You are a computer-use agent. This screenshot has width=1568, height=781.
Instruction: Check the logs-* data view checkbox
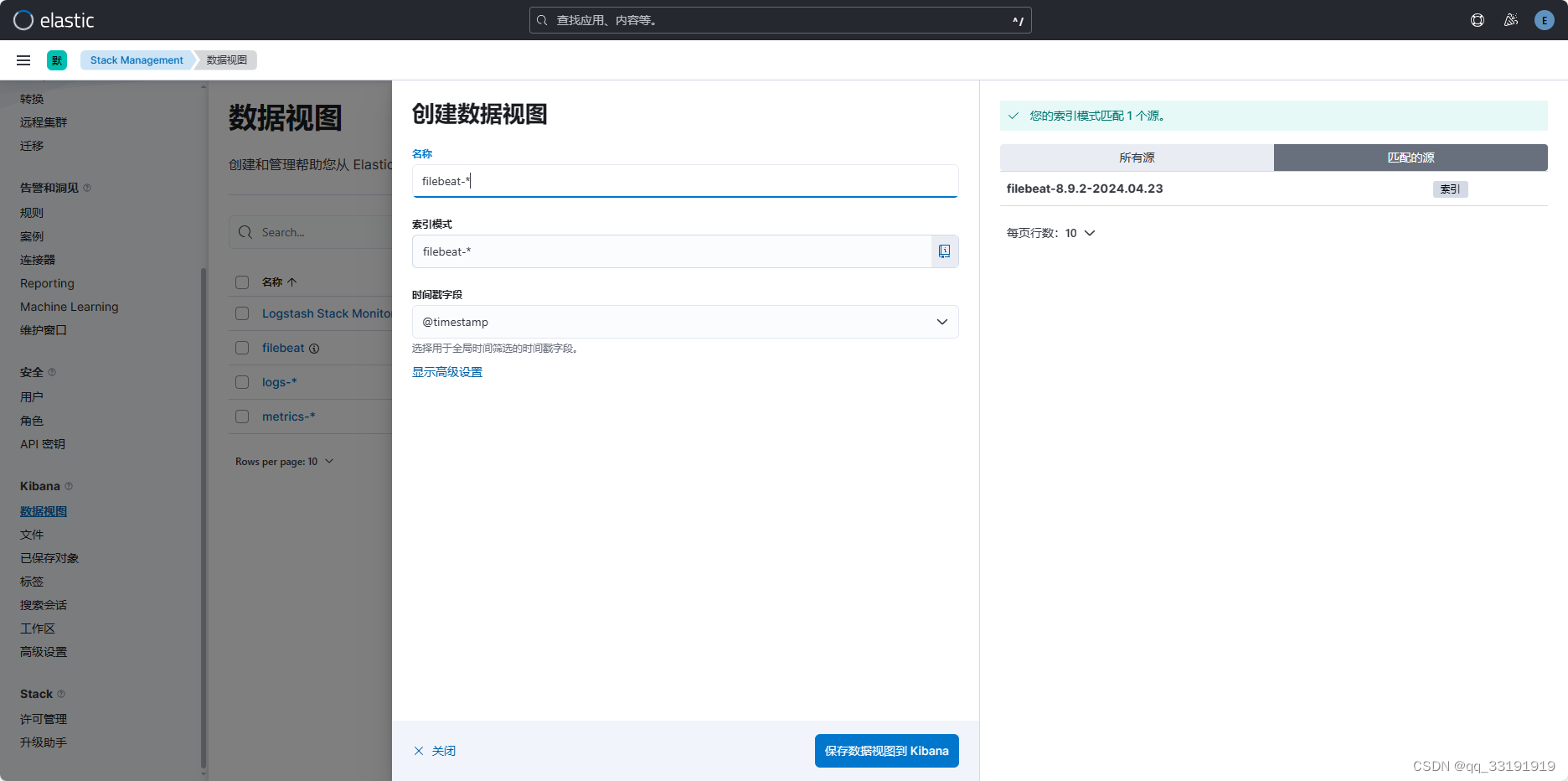tap(241, 382)
